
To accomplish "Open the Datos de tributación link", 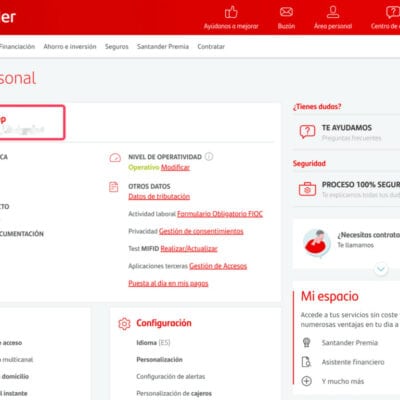I will 159,197.
